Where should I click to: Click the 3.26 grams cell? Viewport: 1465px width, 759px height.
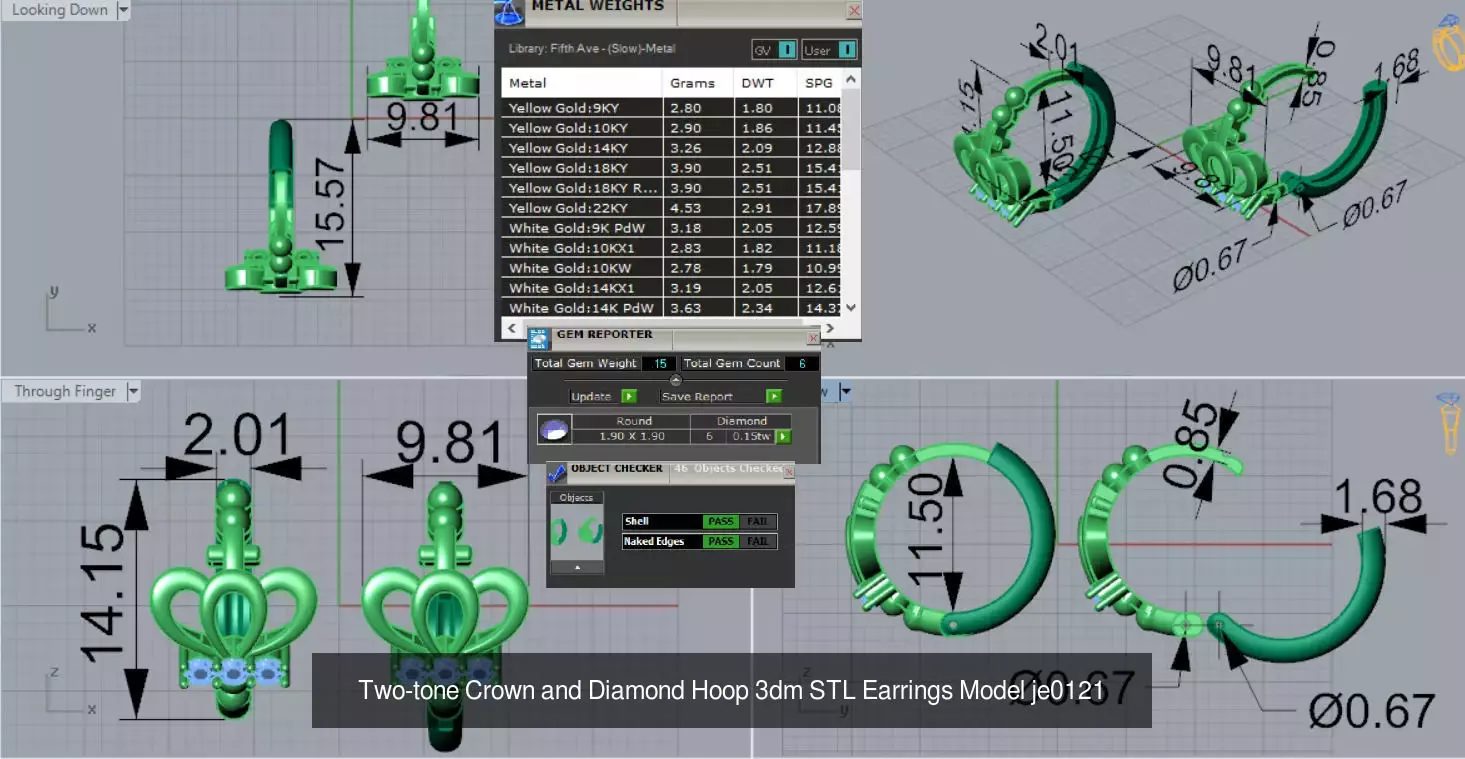pos(698,148)
